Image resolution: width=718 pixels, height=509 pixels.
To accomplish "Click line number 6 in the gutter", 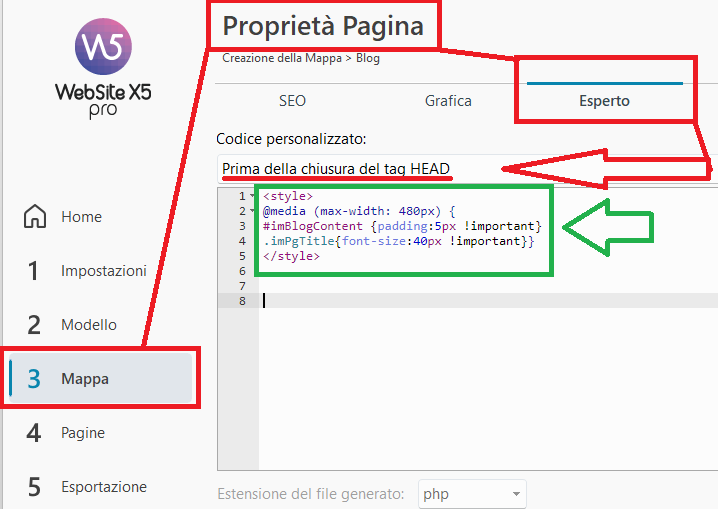I will [241, 271].
